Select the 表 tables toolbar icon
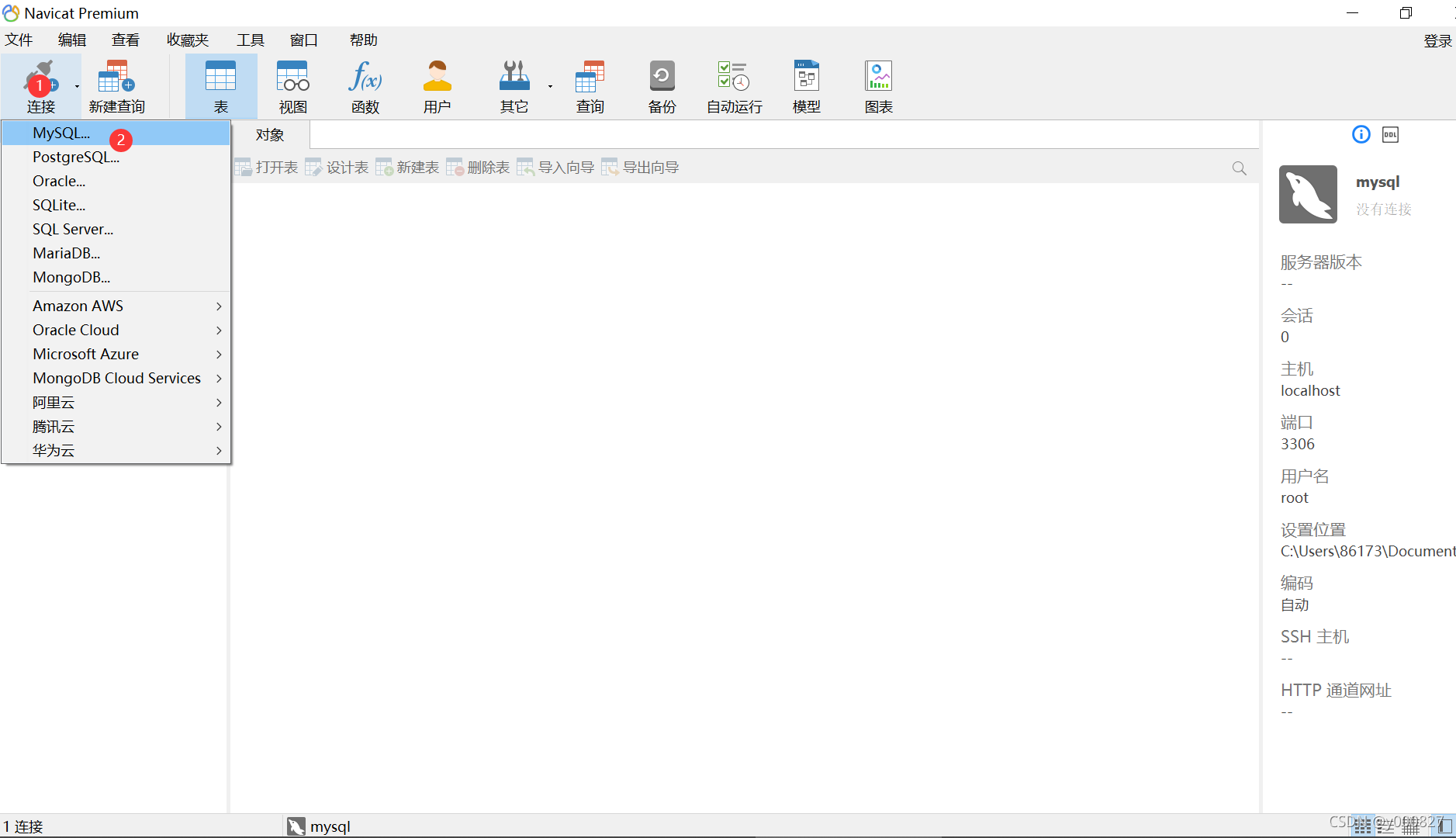This screenshot has height=838, width=1456. [x=221, y=86]
